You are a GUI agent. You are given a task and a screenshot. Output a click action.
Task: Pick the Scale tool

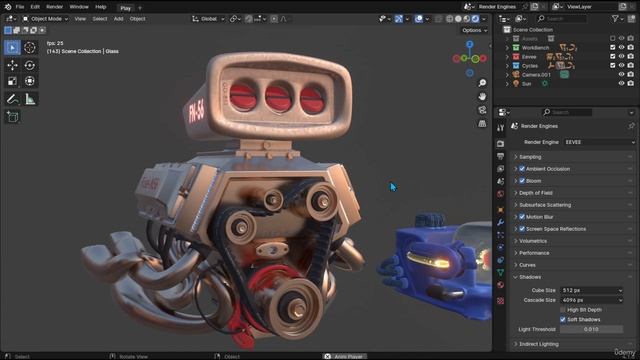click(x=12, y=81)
